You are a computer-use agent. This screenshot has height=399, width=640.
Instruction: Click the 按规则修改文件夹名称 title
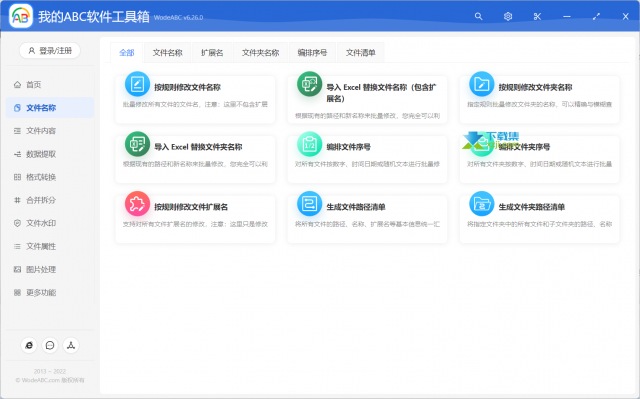click(x=535, y=87)
